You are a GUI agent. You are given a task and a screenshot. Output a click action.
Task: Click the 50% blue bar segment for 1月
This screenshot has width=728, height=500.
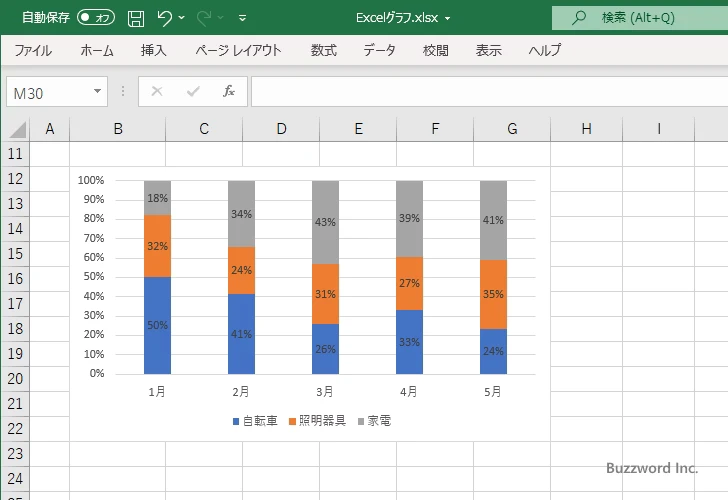157,326
